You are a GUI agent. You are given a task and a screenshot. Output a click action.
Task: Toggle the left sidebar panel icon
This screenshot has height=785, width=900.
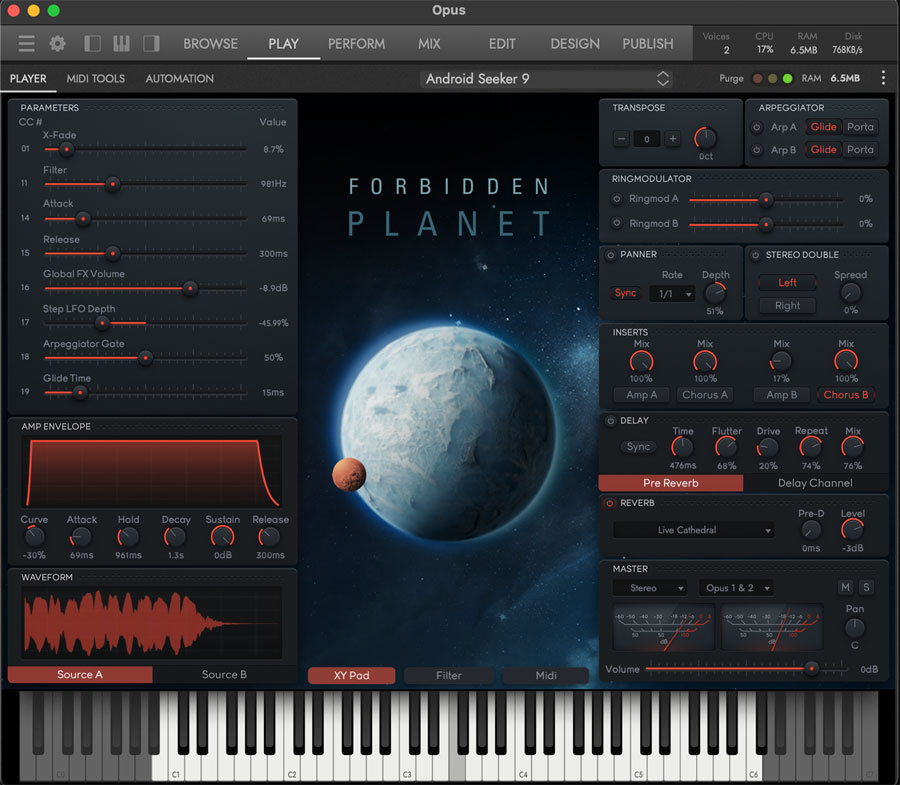click(92, 44)
